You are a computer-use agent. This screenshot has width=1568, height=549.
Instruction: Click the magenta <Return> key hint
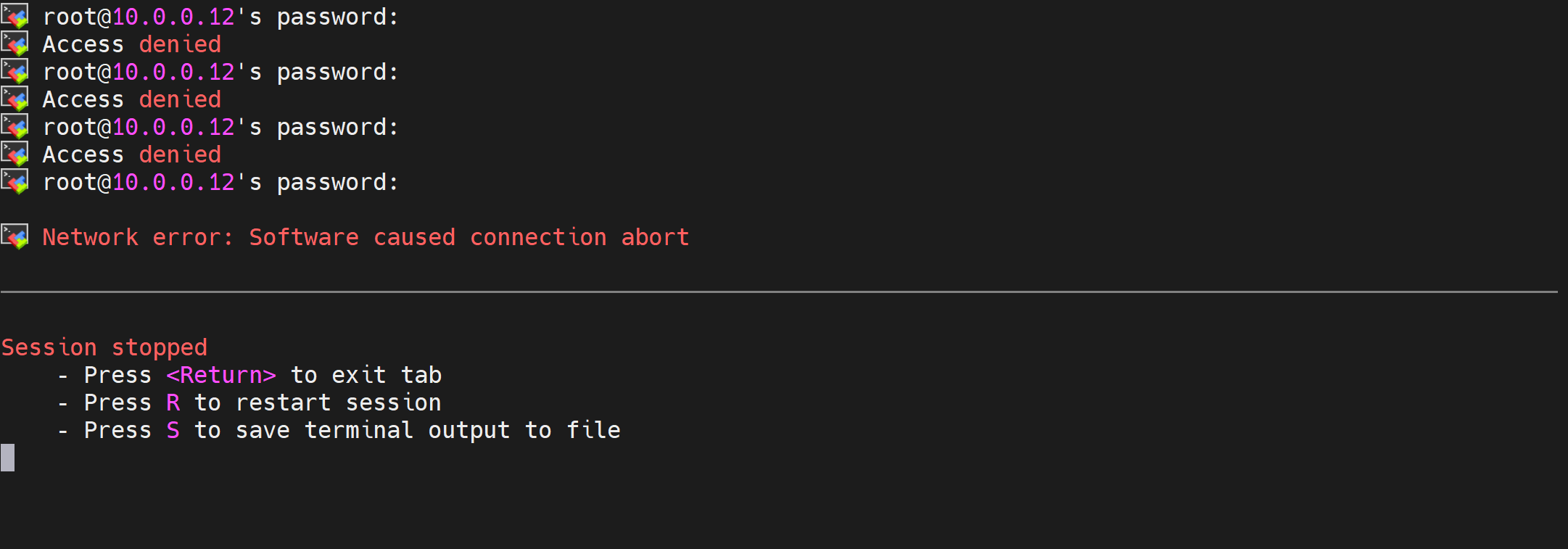[221, 375]
